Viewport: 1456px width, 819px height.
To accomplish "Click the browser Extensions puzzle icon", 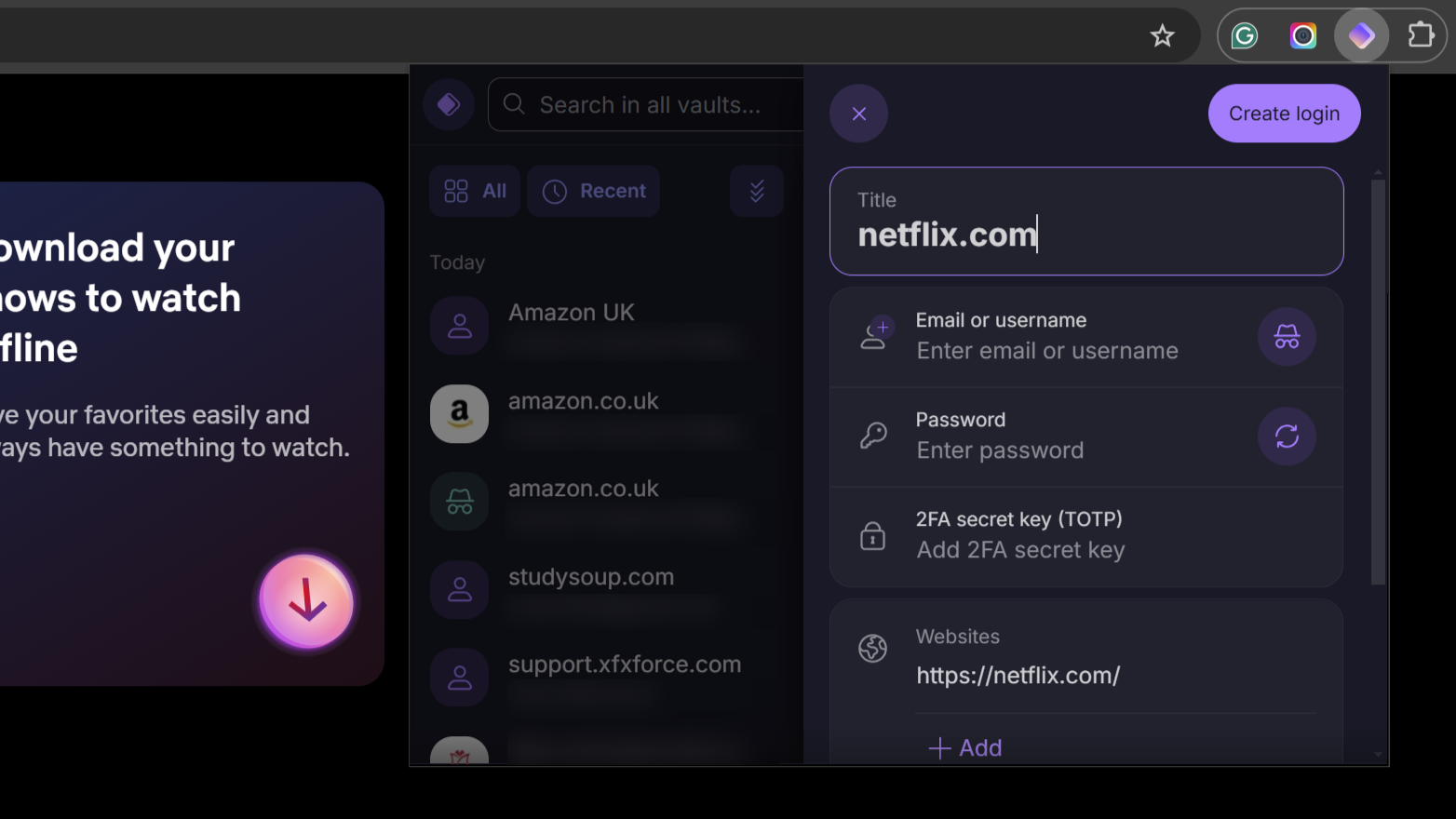I will [x=1420, y=36].
